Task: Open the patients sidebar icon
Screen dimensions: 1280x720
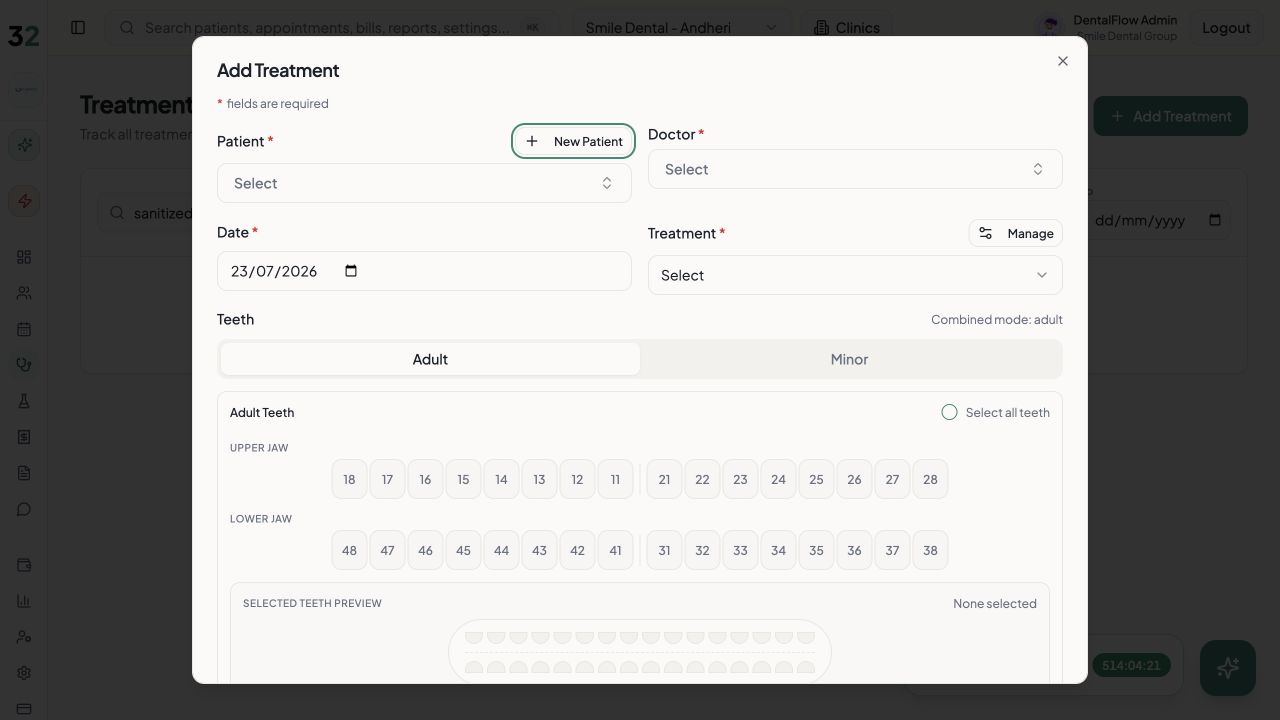Action: [24, 293]
